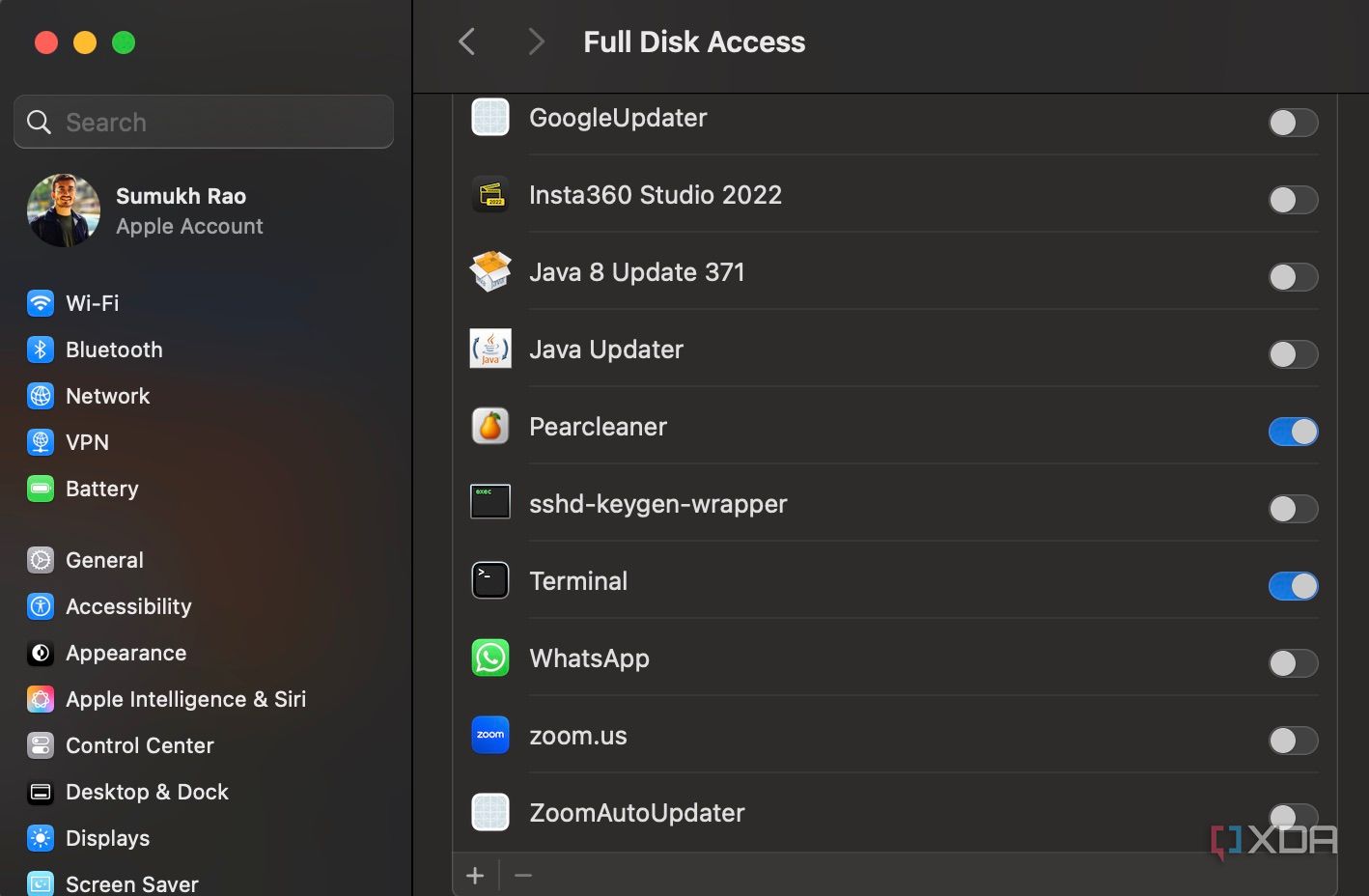Click the General gear icon
This screenshot has height=896, width=1369.
point(41,560)
